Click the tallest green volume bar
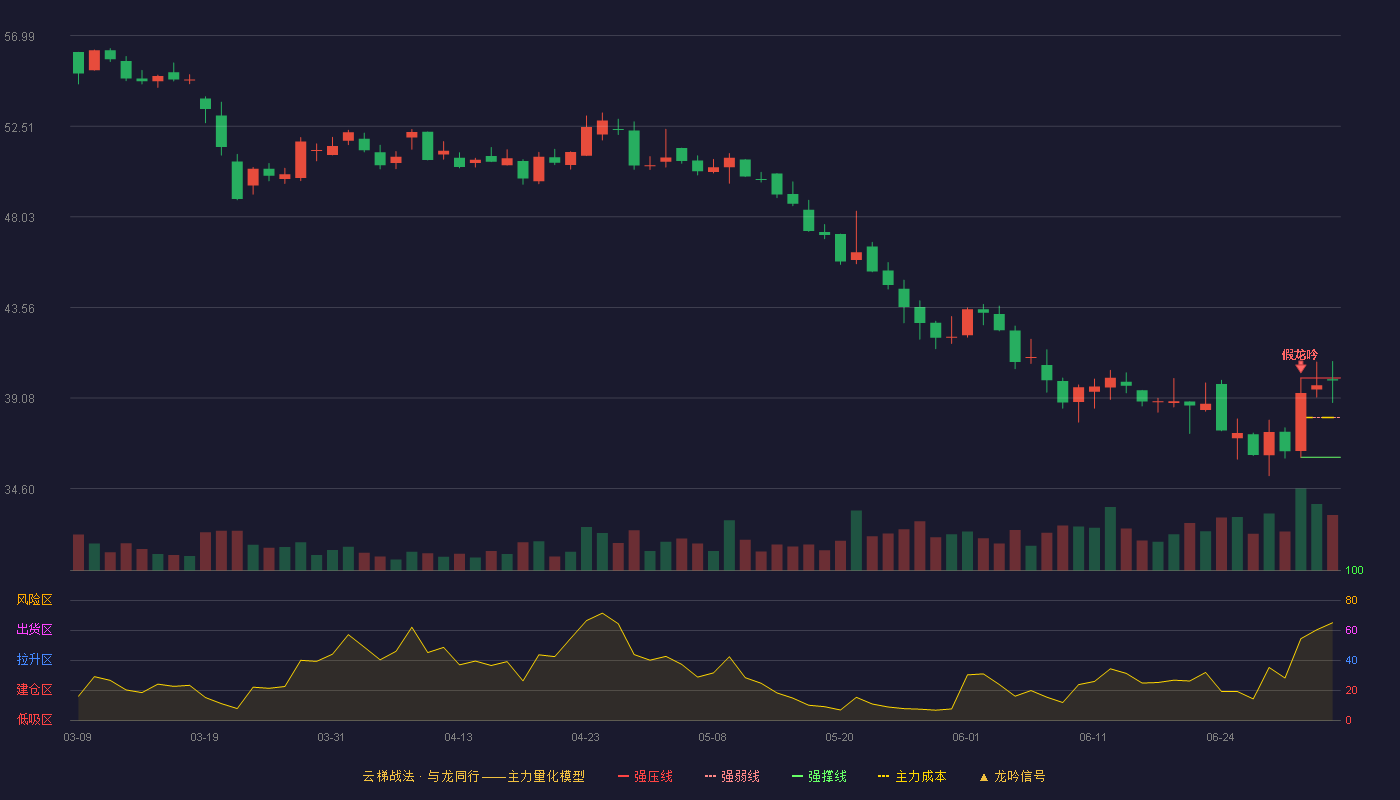This screenshot has height=800, width=1400. (1301, 529)
